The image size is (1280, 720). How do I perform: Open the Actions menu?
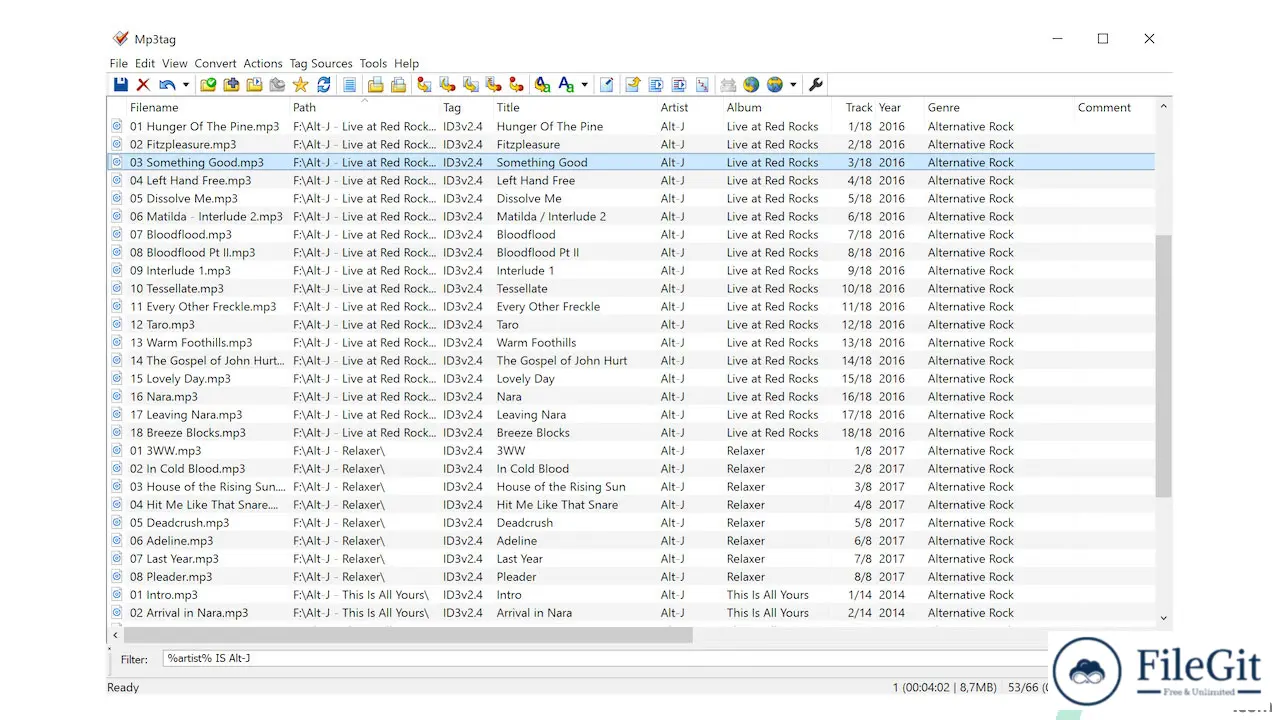[263, 63]
